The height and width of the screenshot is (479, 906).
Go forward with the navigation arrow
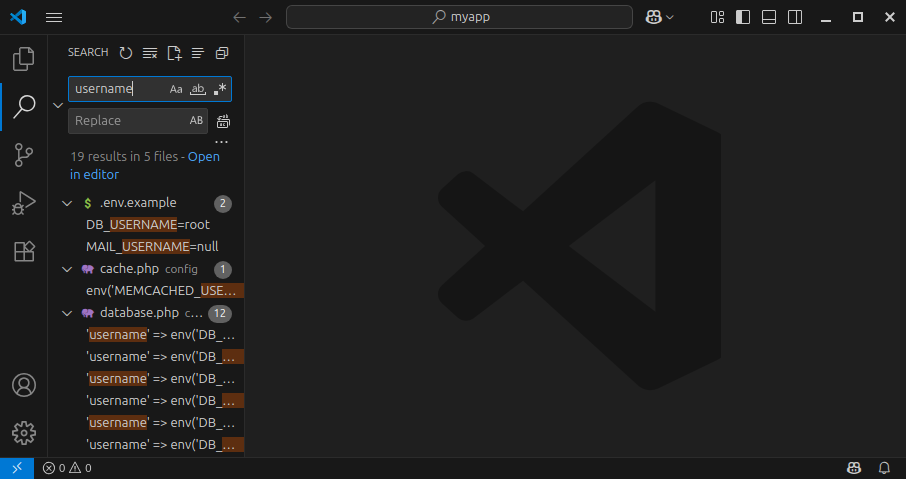(266, 17)
